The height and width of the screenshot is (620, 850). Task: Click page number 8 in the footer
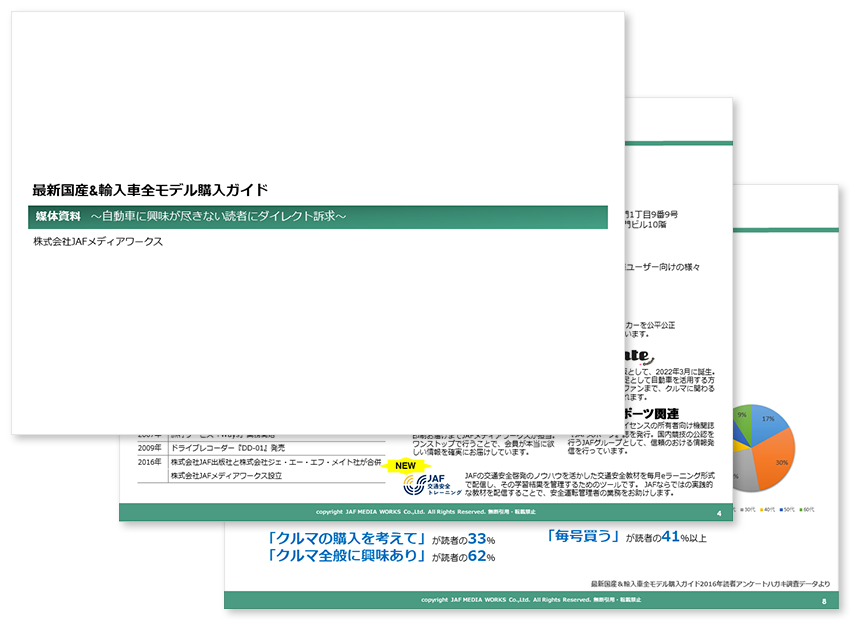coord(824,601)
